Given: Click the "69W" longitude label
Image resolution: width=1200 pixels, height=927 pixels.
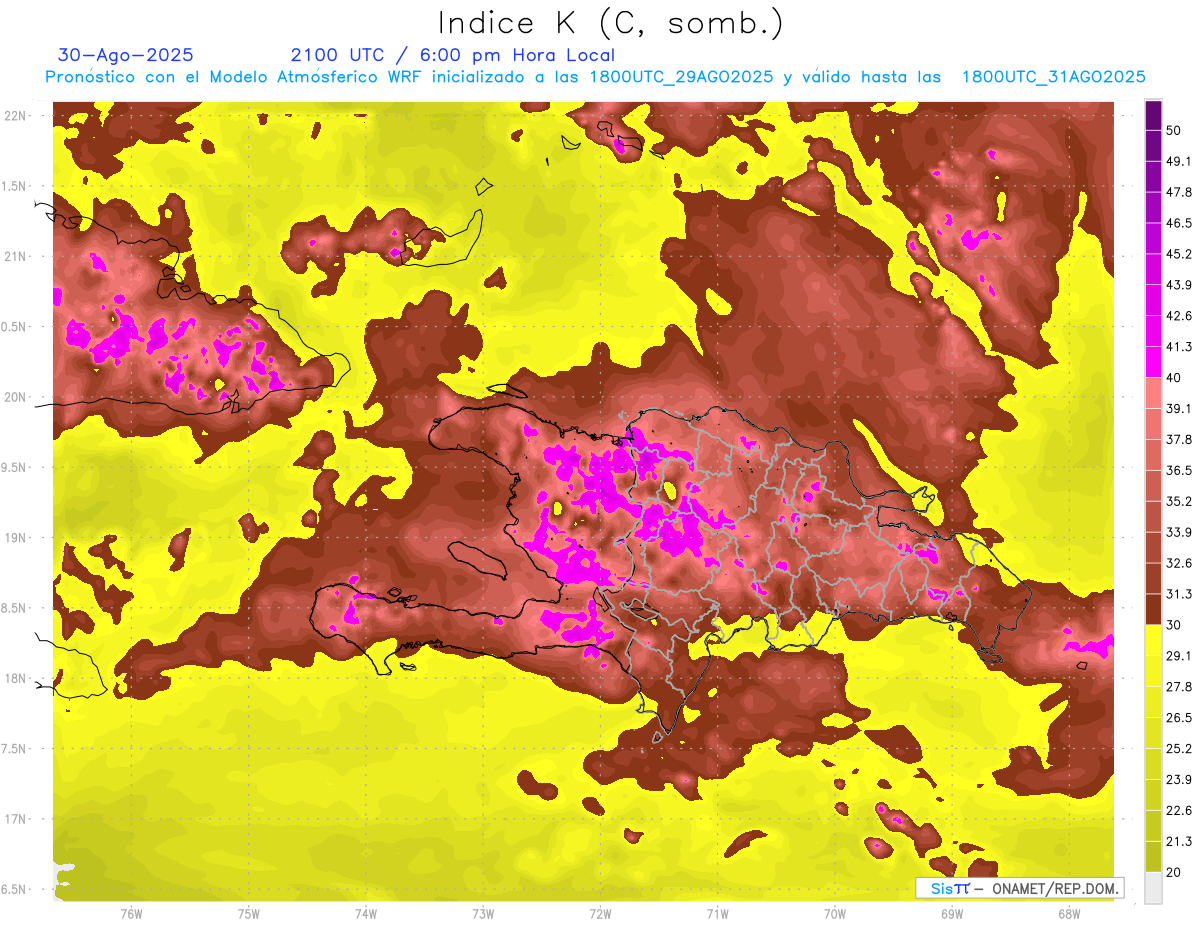Looking at the screenshot, I should 952,914.
